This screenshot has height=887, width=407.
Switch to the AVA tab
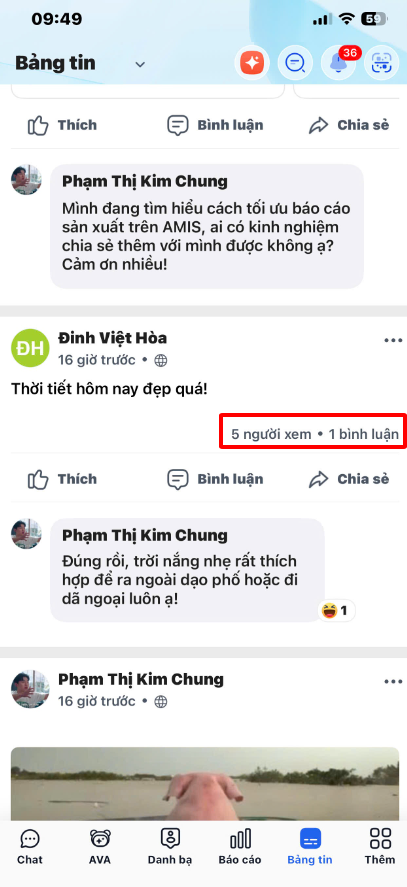(100, 847)
